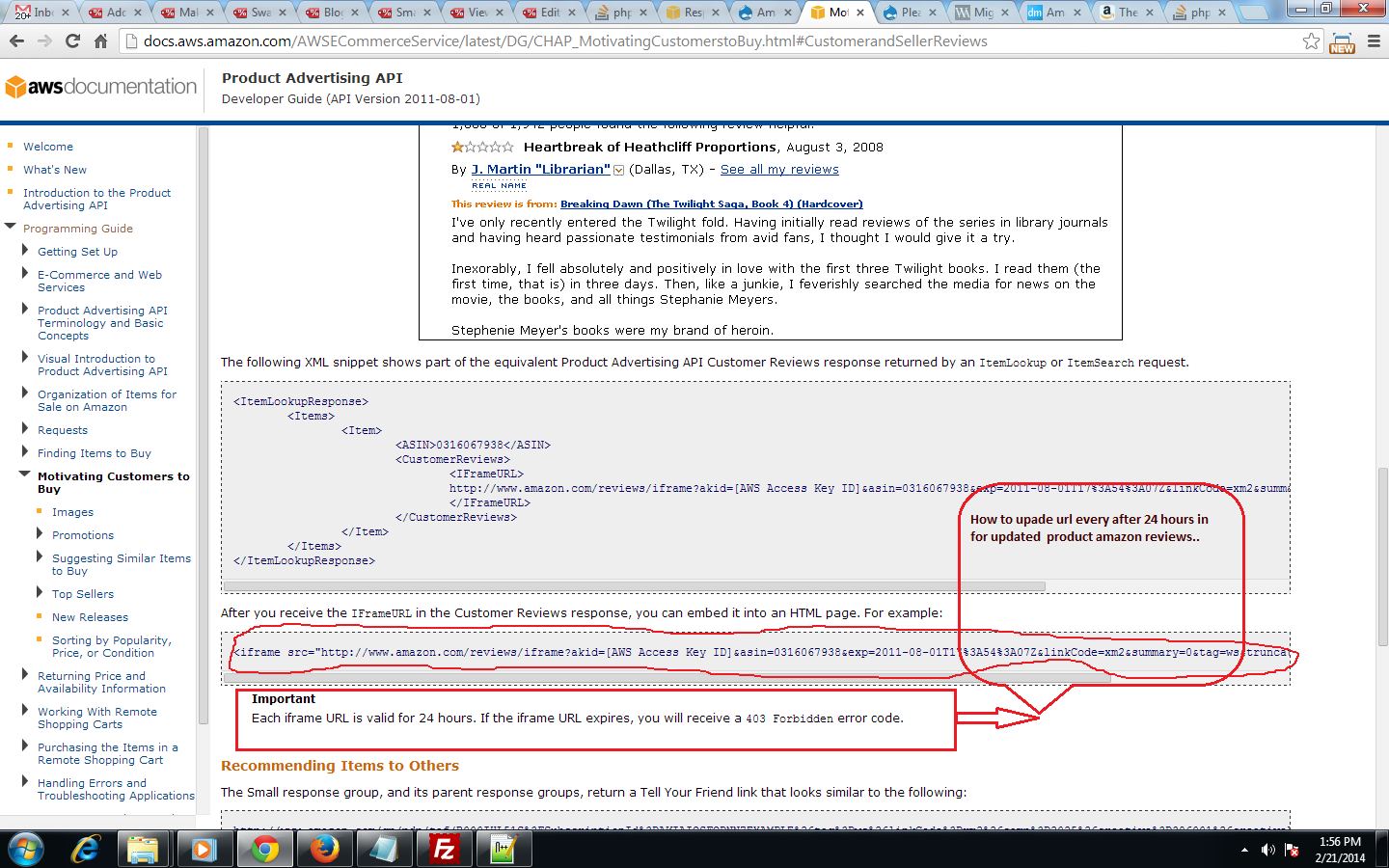Switch to the 'Edit' tab
The width and height of the screenshot is (1389, 868).
(548, 13)
